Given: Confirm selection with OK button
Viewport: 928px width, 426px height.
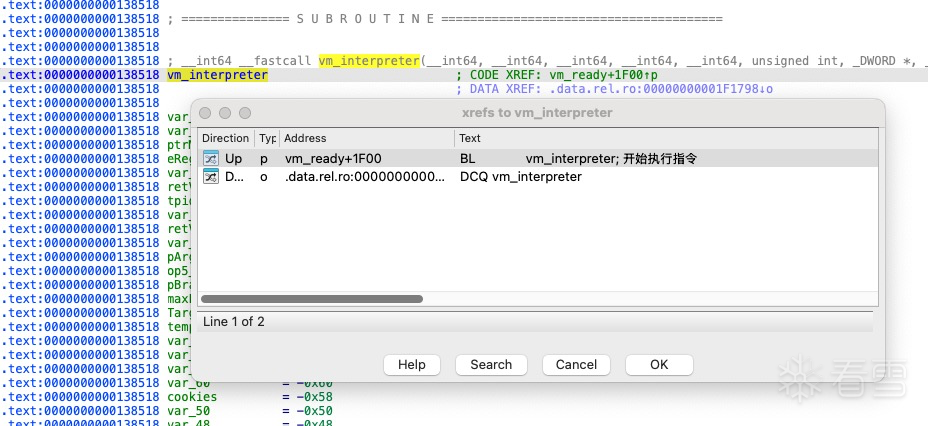Looking at the screenshot, I should (x=659, y=365).
